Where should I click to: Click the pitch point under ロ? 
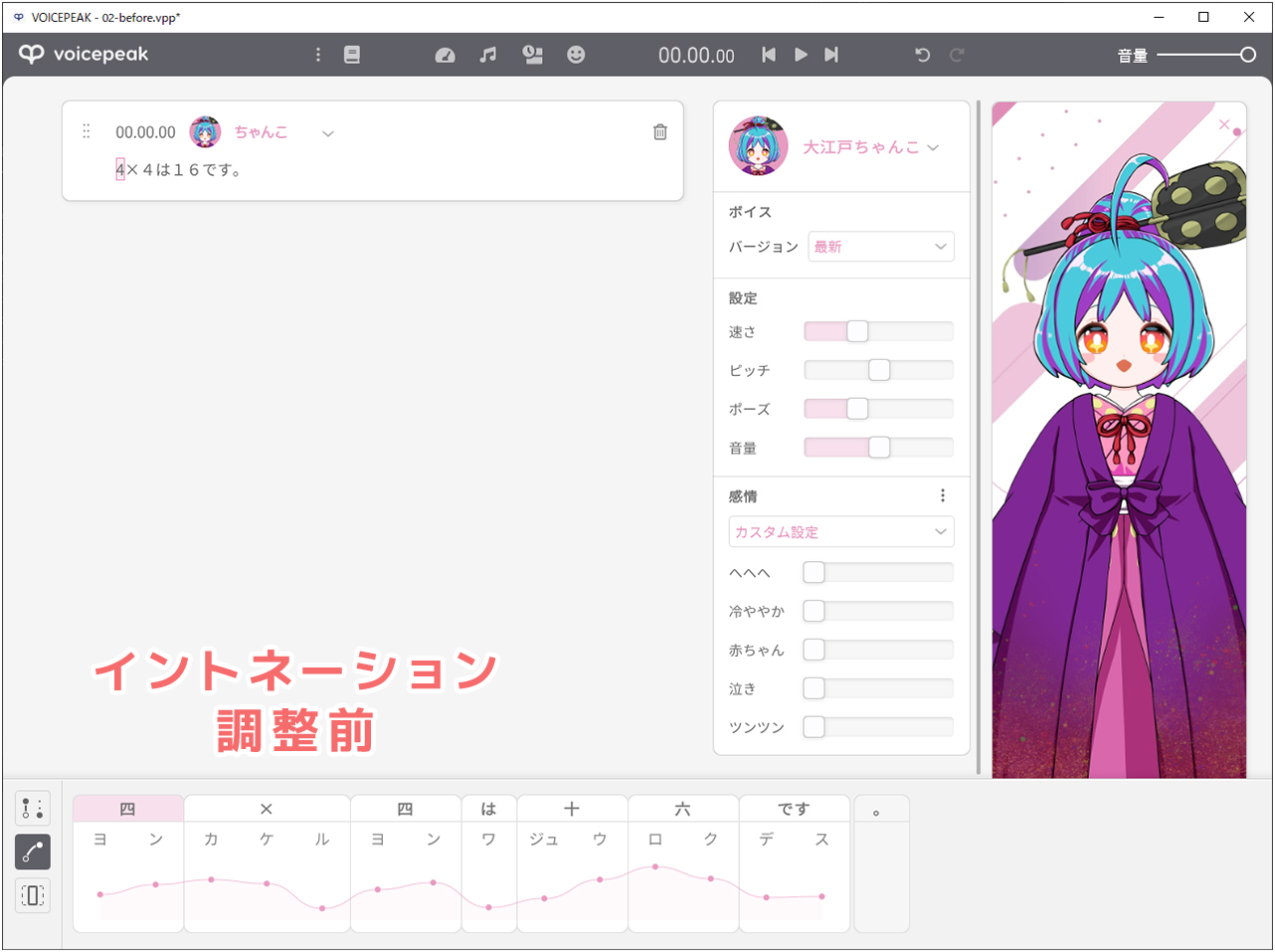(x=655, y=866)
